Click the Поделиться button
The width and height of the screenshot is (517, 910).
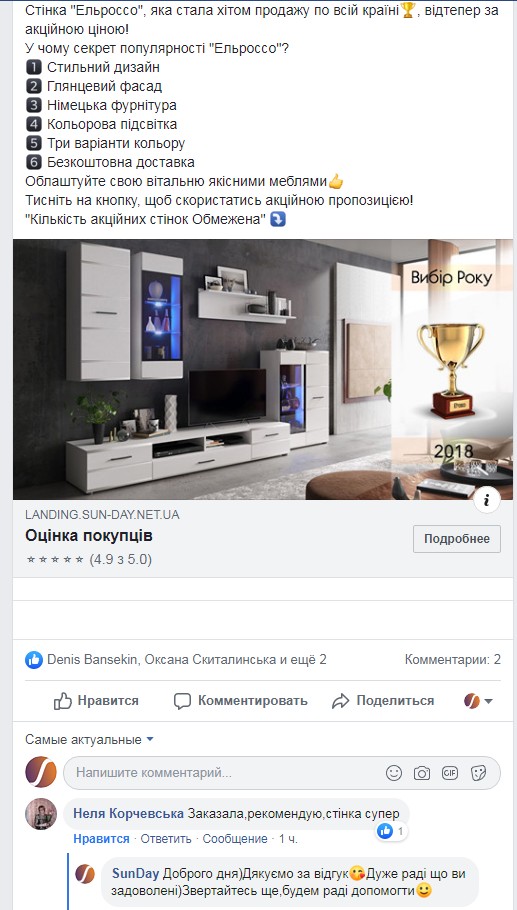coord(383,700)
